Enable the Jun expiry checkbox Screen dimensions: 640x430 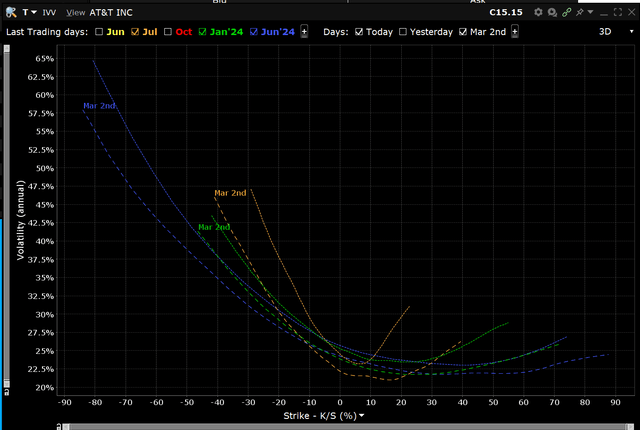click(99, 32)
